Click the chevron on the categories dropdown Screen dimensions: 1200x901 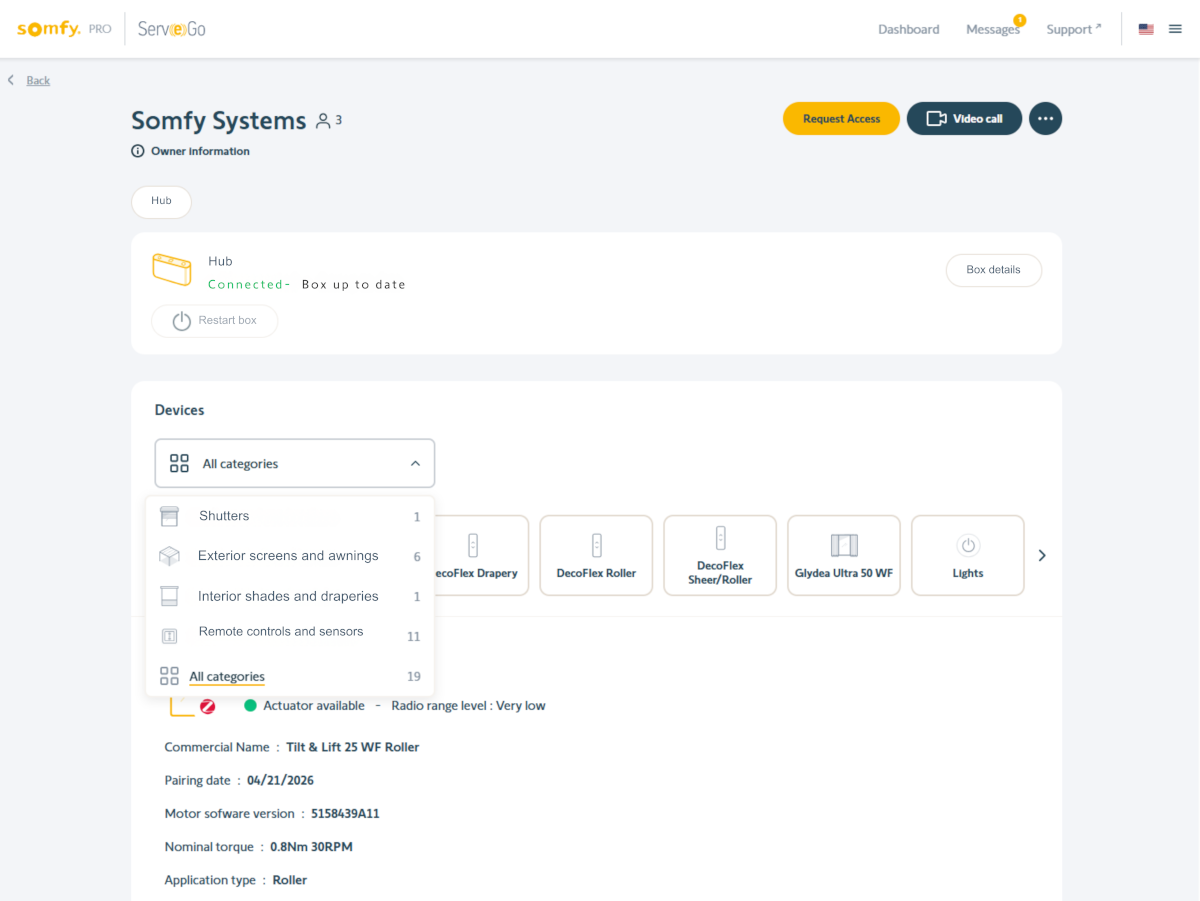click(x=415, y=464)
